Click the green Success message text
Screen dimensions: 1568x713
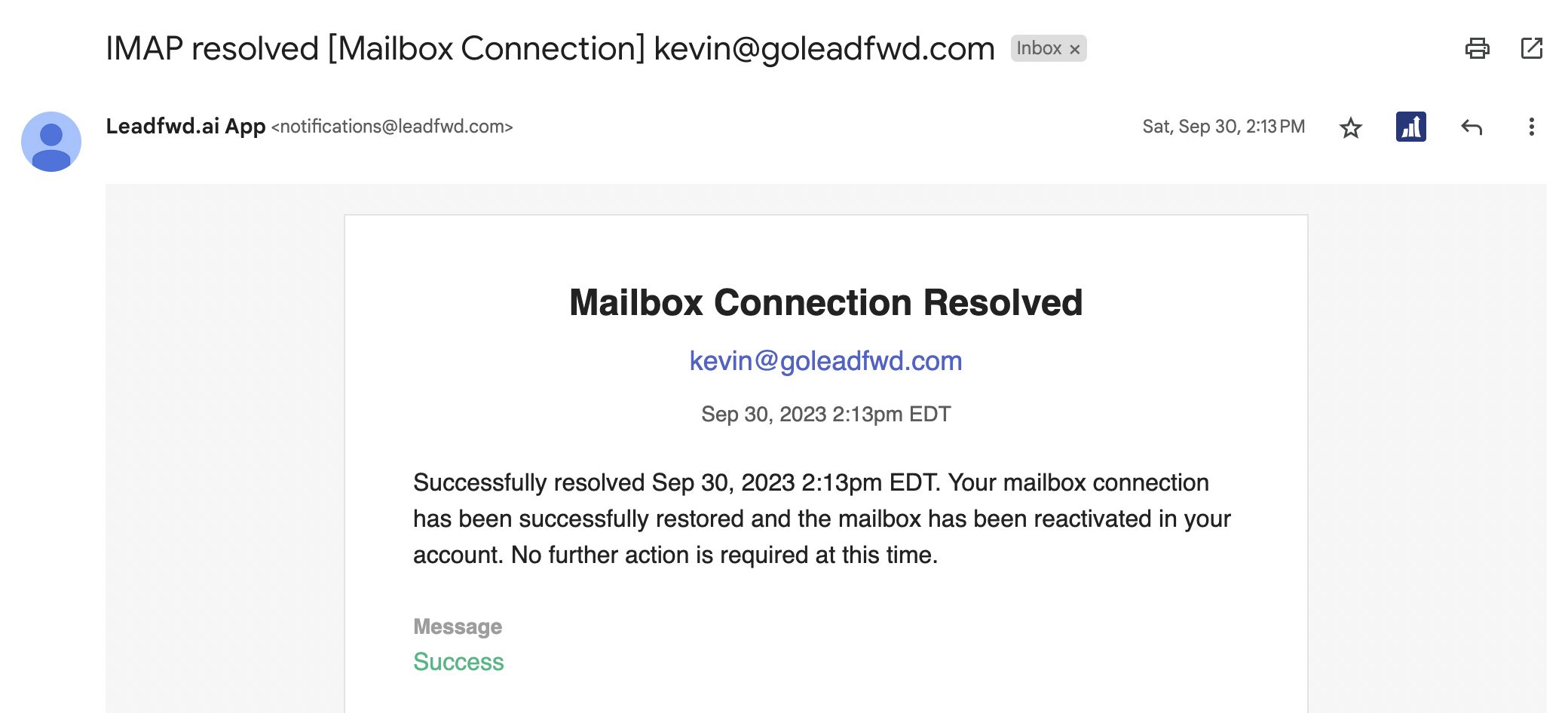point(458,662)
